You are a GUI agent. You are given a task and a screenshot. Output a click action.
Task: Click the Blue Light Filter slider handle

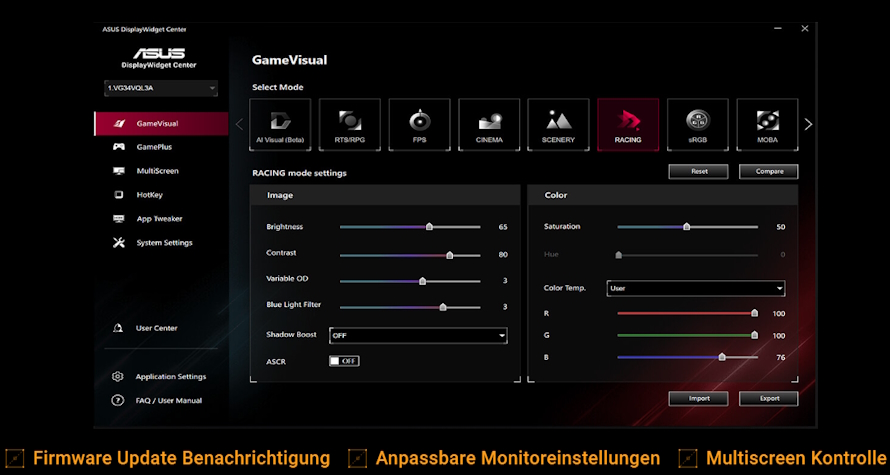click(x=443, y=307)
